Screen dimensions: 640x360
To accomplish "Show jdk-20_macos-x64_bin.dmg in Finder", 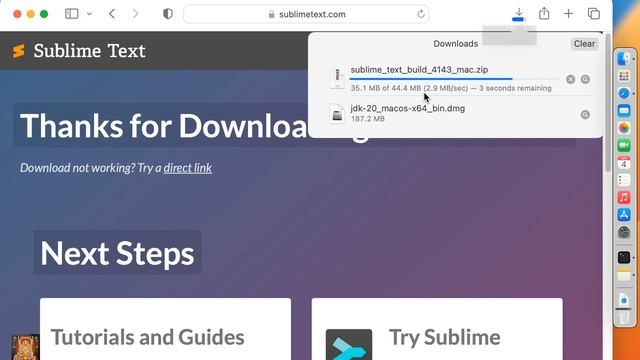I will 585,115.
